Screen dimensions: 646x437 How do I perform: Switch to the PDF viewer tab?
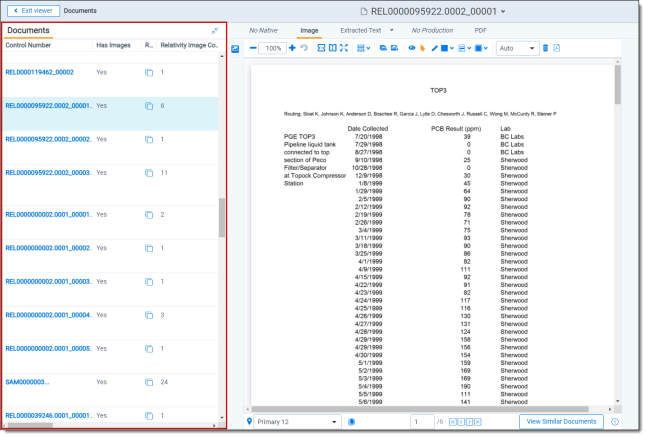click(480, 31)
